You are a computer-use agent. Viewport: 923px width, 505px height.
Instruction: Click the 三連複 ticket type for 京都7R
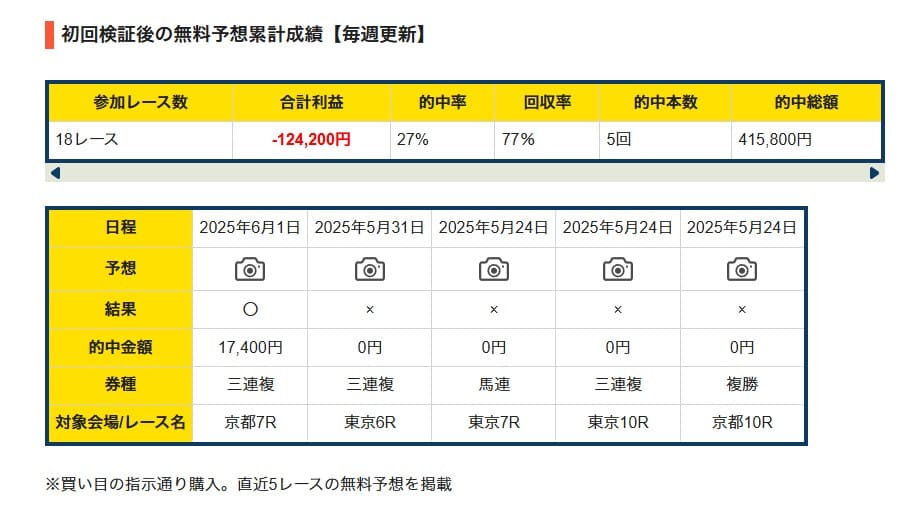tap(251, 385)
